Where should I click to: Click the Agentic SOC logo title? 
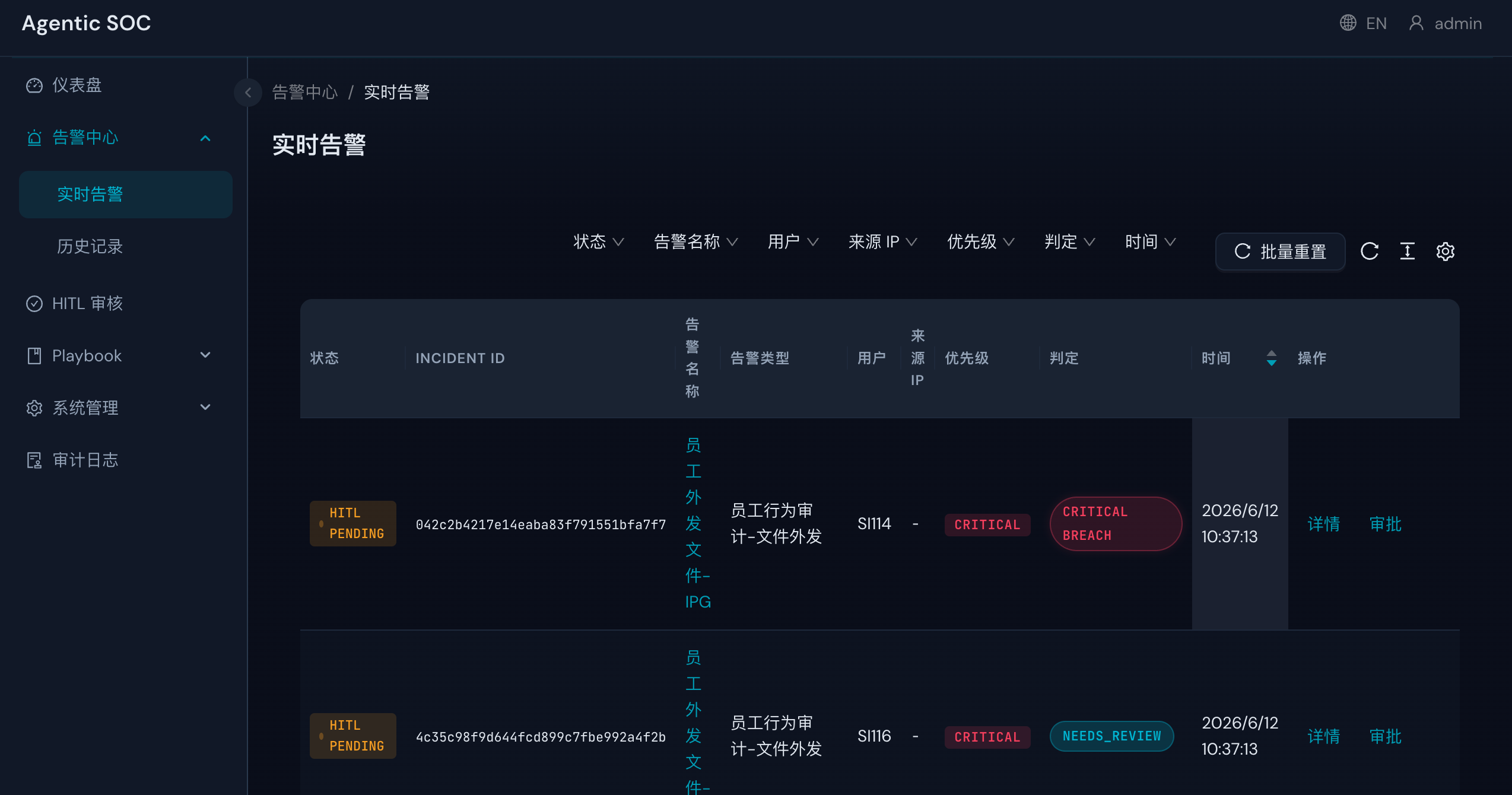(x=87, y=23)
